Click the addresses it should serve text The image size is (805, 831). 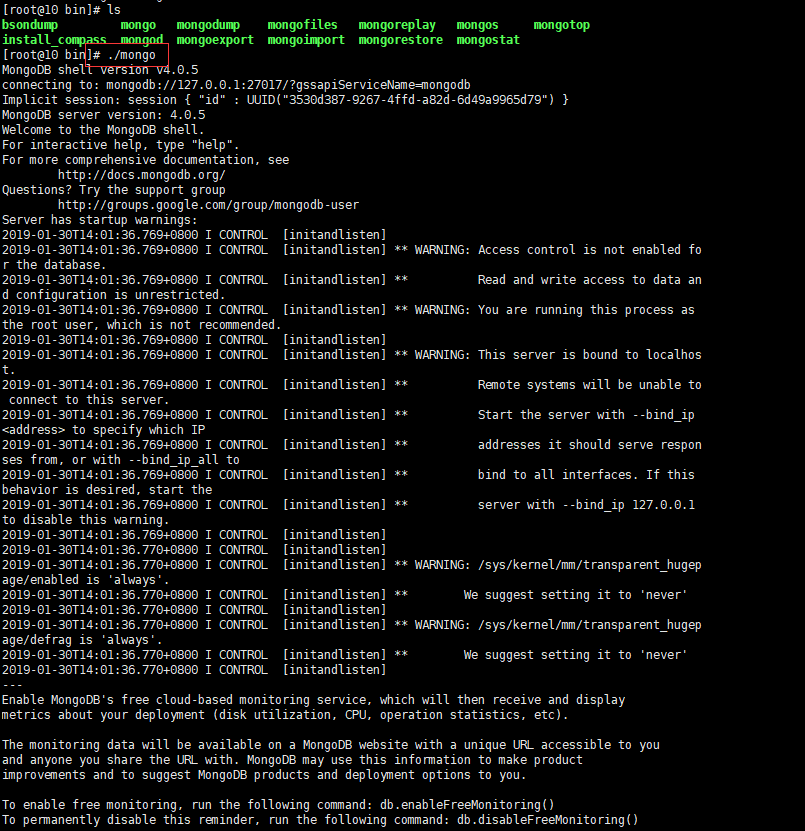click(589, 445)
